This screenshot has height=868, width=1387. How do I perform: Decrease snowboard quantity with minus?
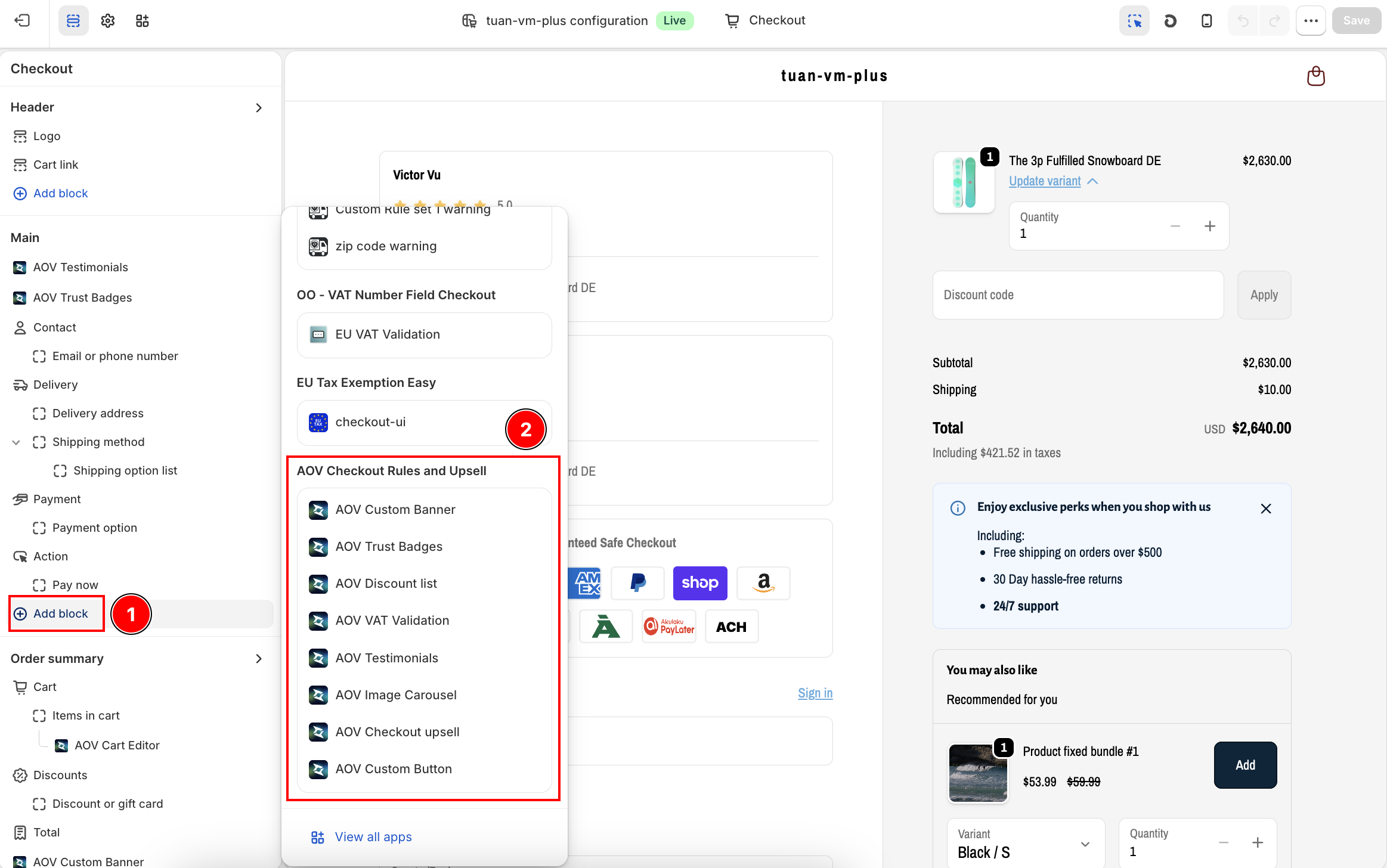(x=1175, y=226)
